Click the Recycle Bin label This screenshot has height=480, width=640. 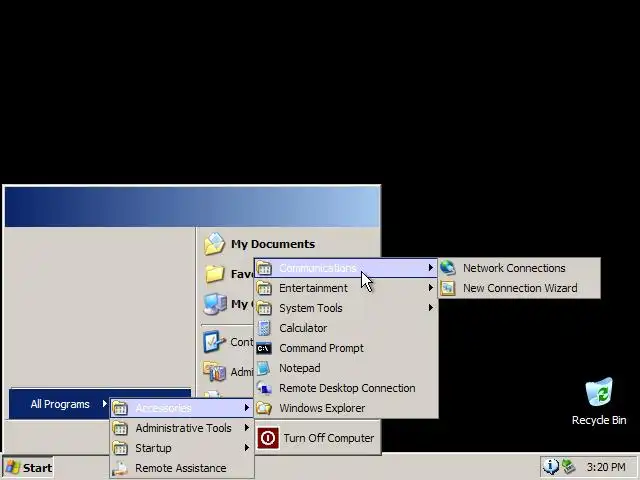point(599,420)
